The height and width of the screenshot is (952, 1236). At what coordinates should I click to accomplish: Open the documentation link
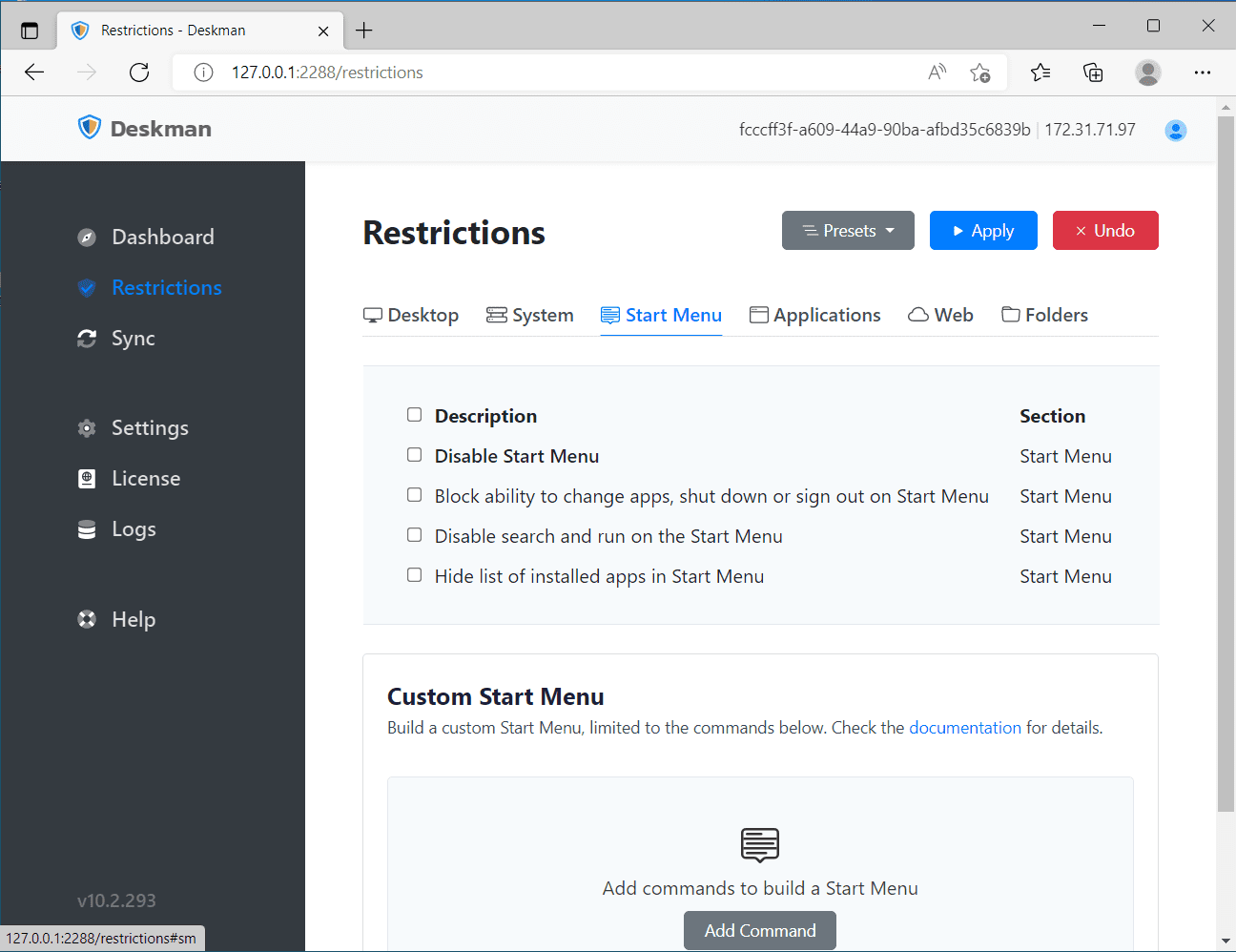click(965, 728)
